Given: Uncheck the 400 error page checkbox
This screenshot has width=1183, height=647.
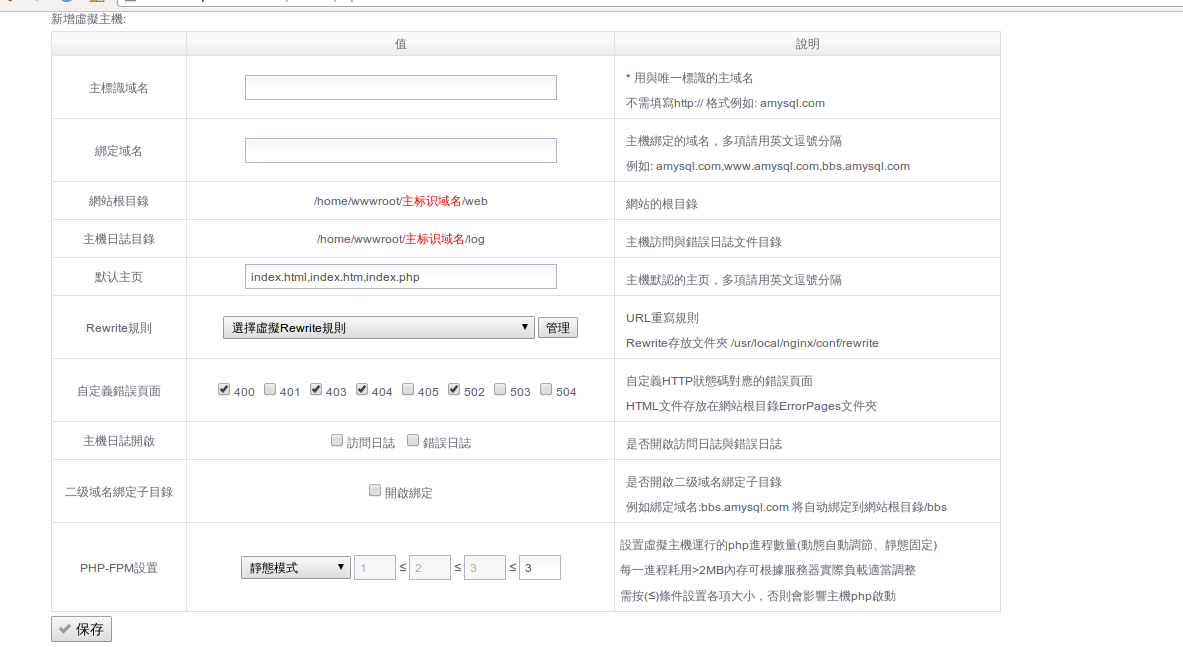Looking at the screenshot, I should 224,390.
